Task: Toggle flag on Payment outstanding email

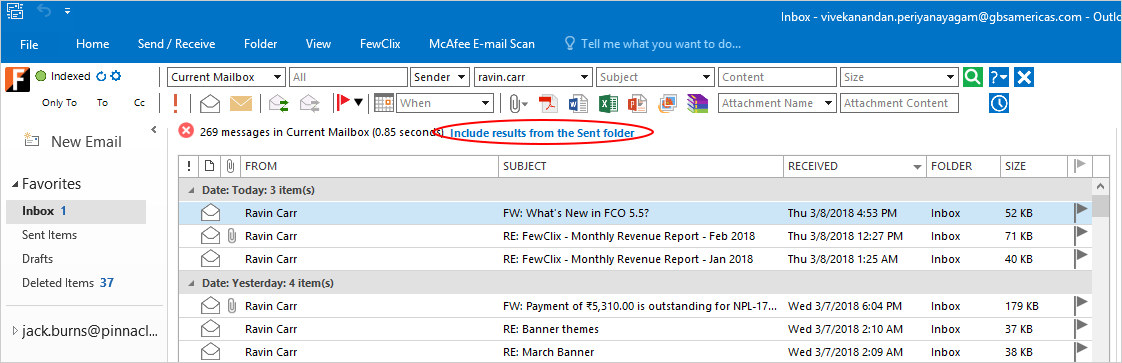Action: [x=1080, y=305]
